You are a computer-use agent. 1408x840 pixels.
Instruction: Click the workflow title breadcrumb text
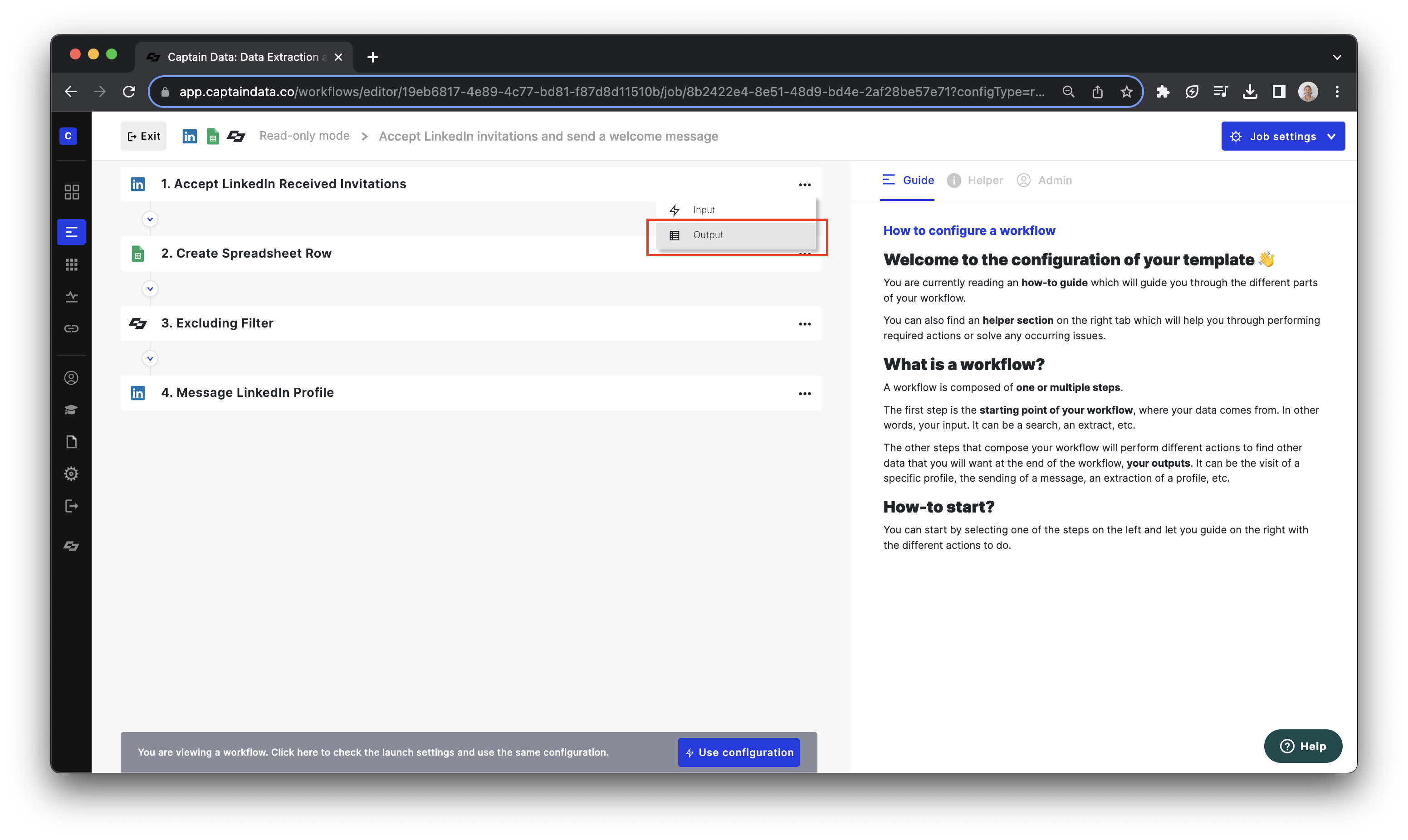tap(548, 137)
